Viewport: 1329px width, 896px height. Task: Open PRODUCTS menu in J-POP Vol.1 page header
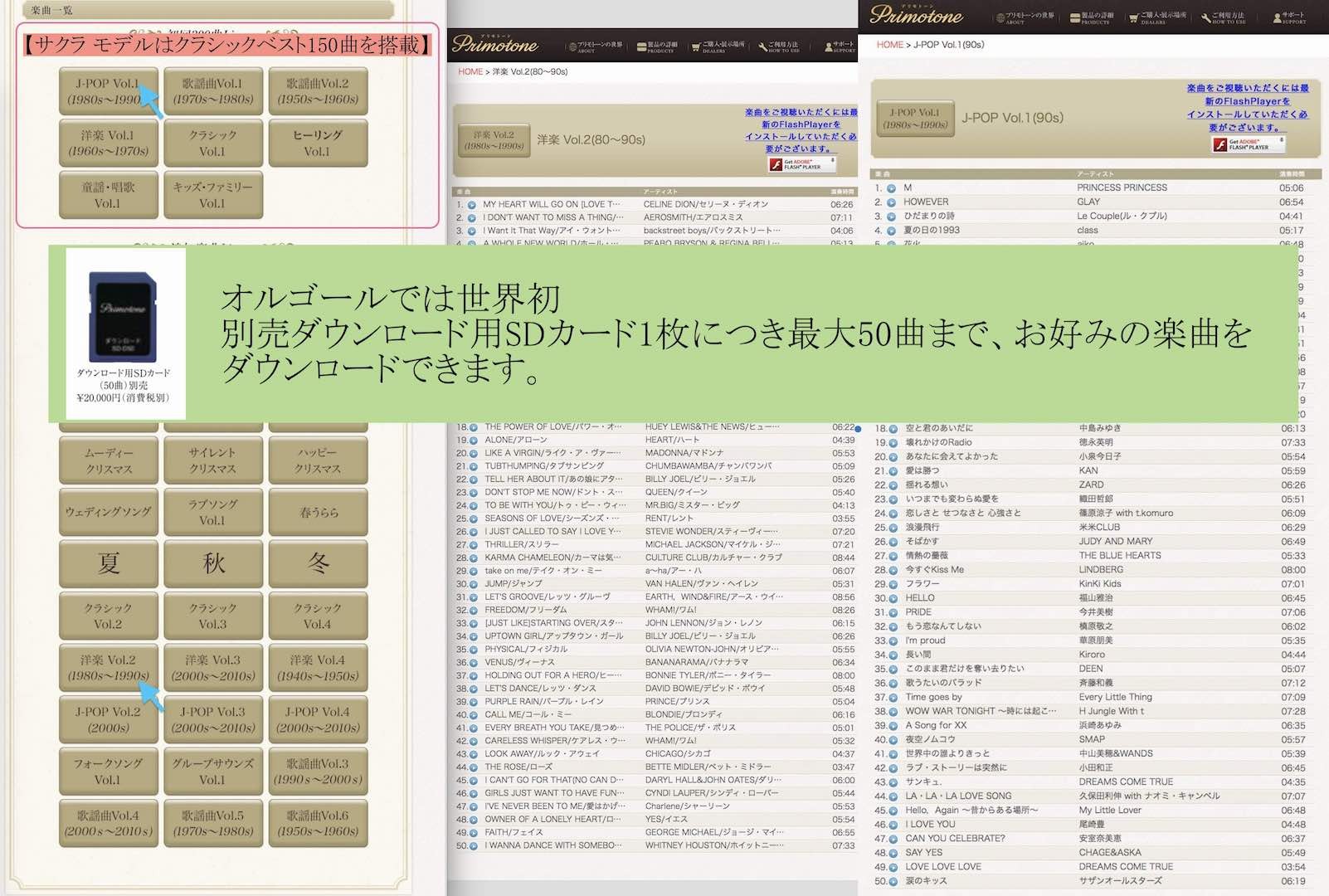tap(1092, 17)
